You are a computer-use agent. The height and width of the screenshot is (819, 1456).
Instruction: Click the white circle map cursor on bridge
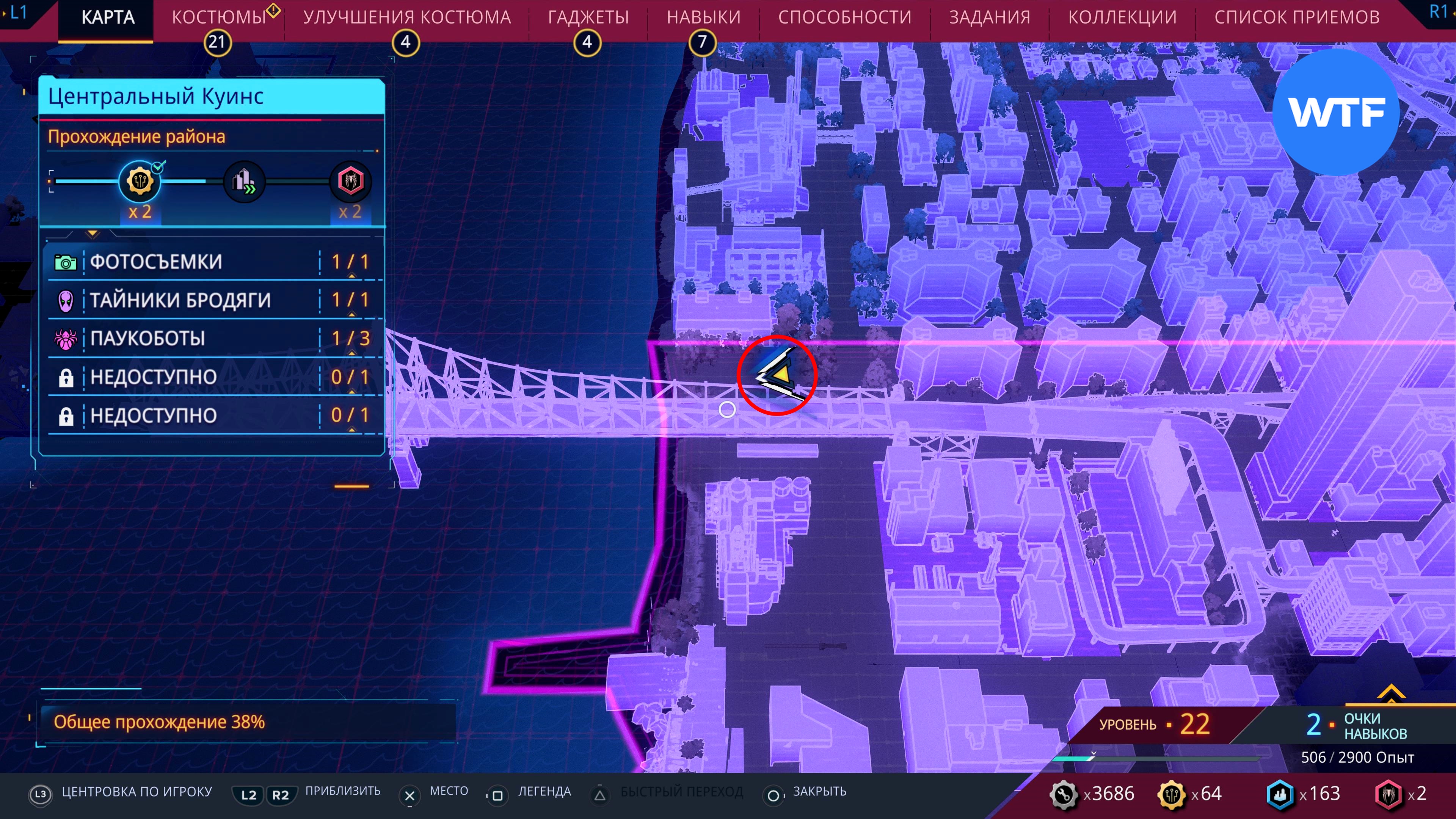727,409
